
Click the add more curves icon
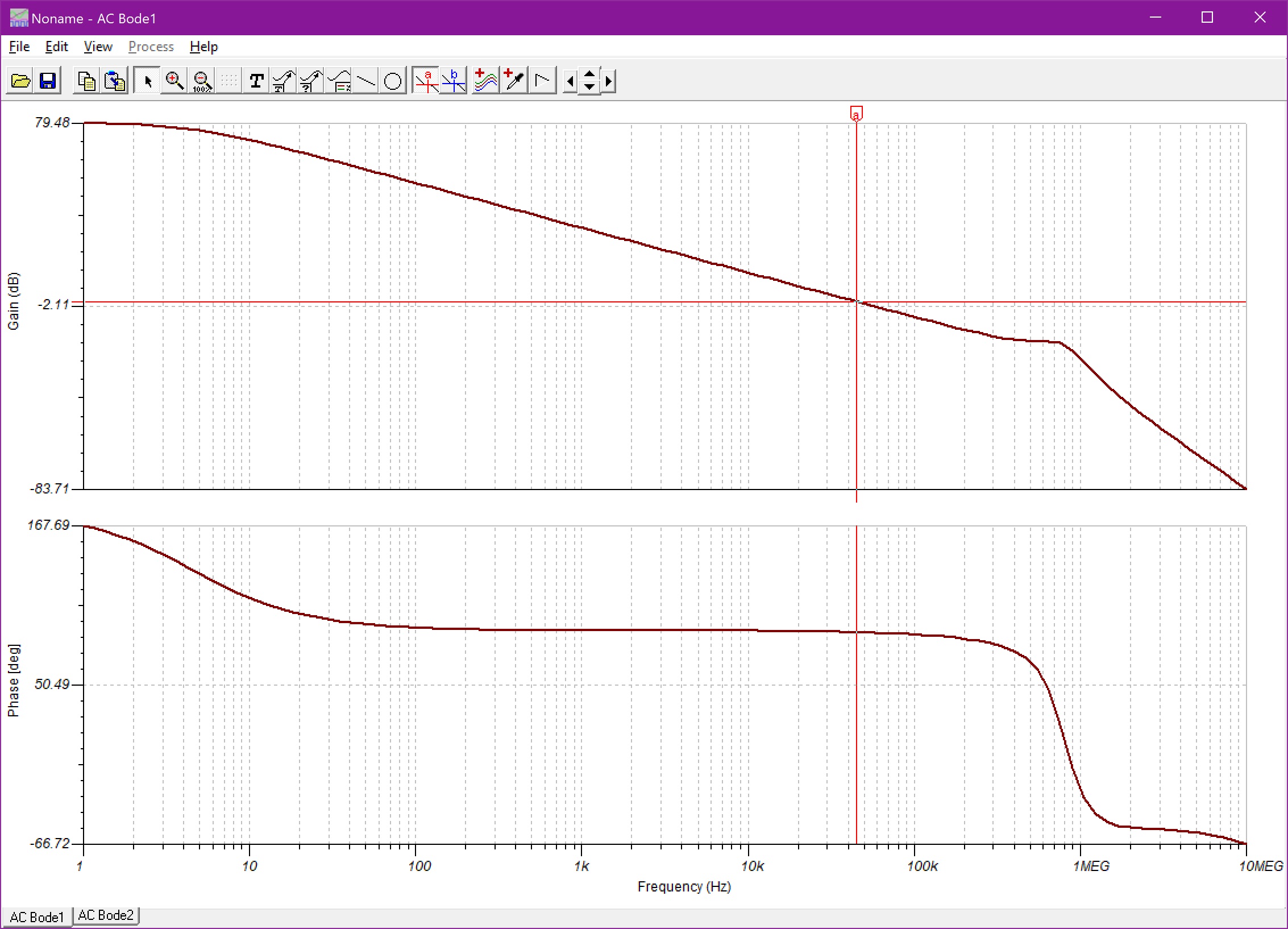click(486, 81)
